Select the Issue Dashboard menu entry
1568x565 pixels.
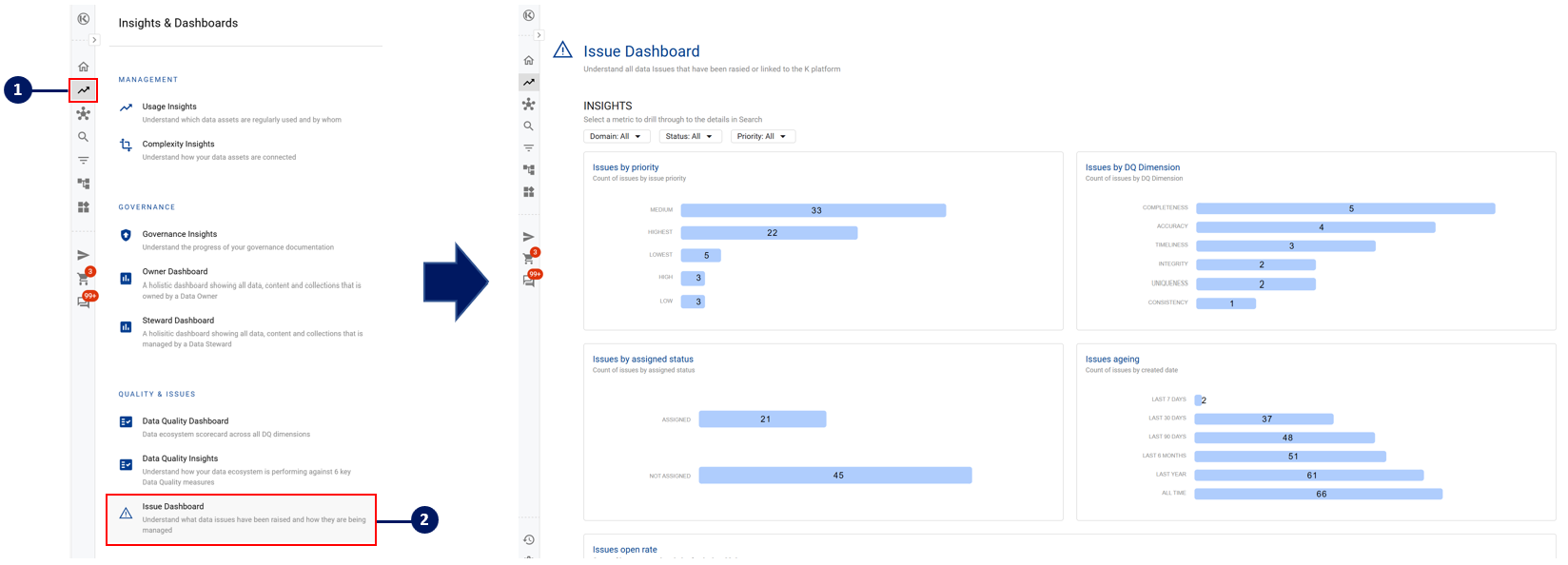173,507
